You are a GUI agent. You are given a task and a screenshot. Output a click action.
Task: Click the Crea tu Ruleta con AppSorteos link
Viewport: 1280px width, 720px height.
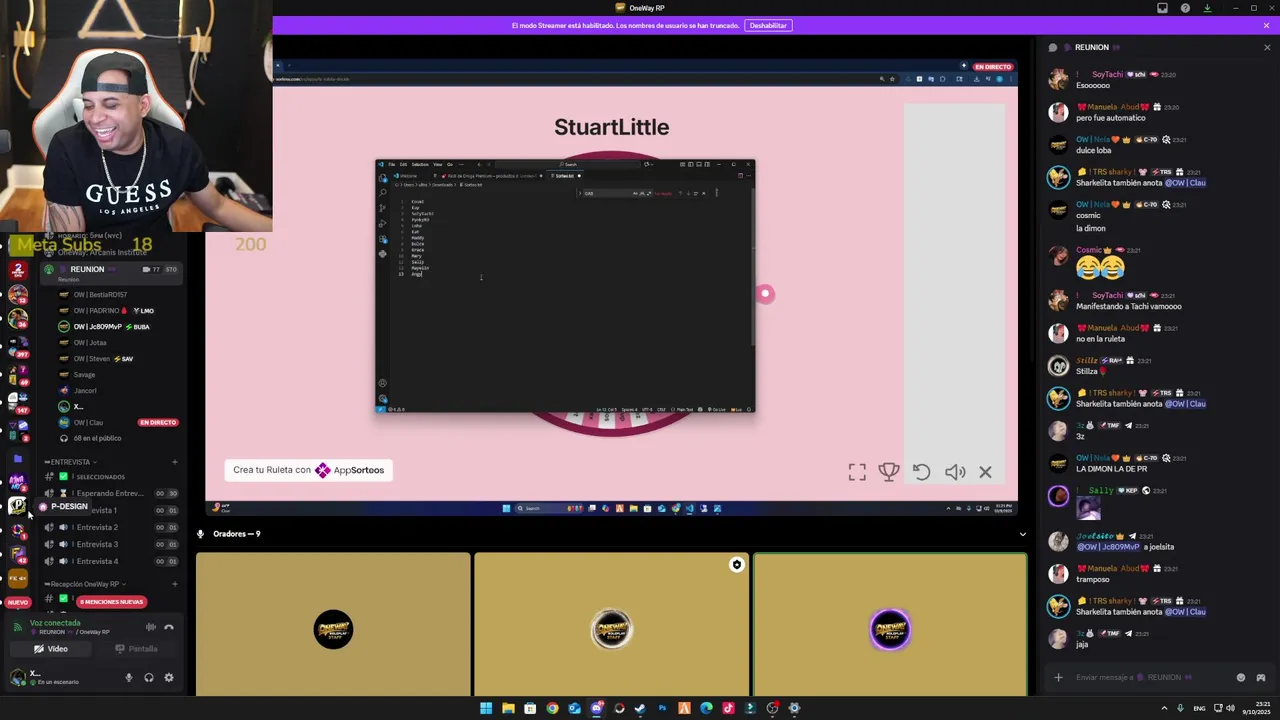tap(308, 470)
